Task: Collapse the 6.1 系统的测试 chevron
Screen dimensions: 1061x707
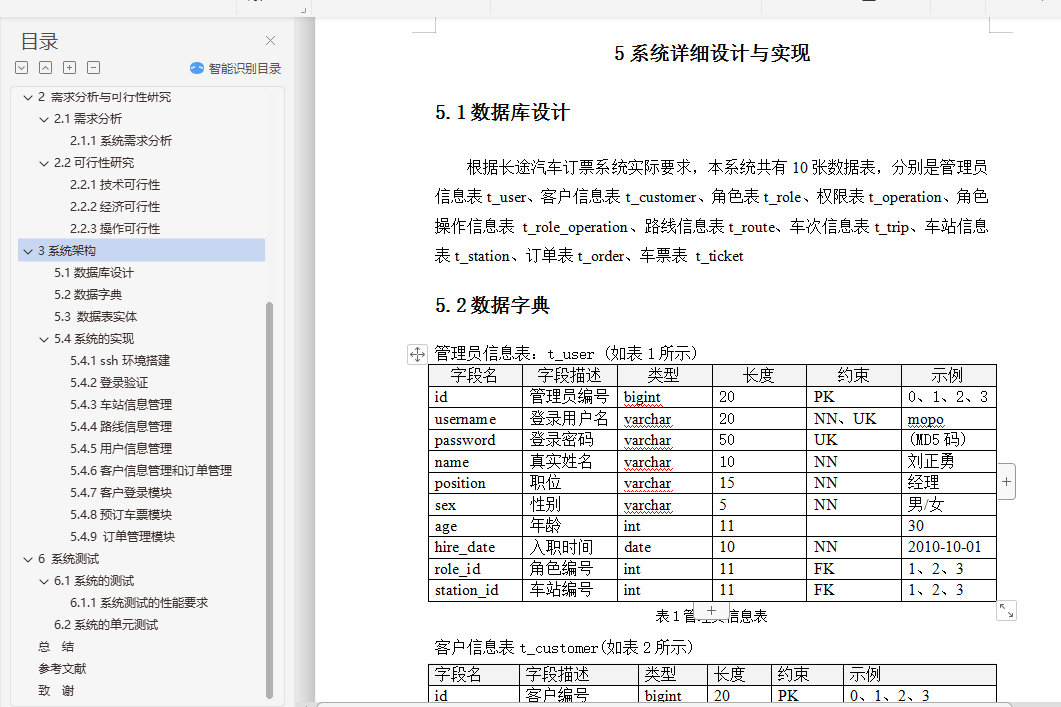Action: pos(44,582)
